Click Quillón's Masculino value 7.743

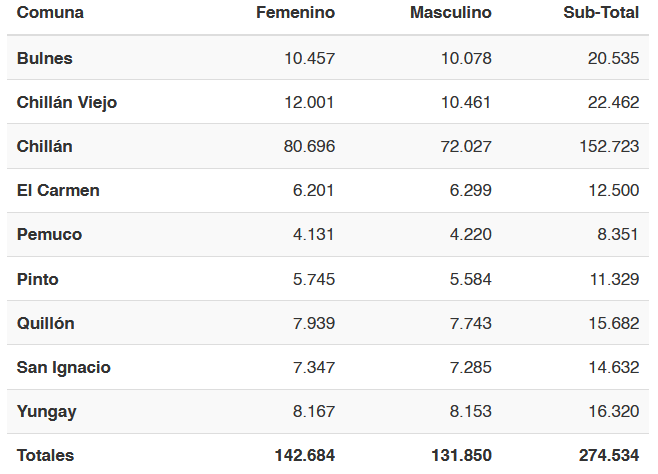[x=470, y=323]
